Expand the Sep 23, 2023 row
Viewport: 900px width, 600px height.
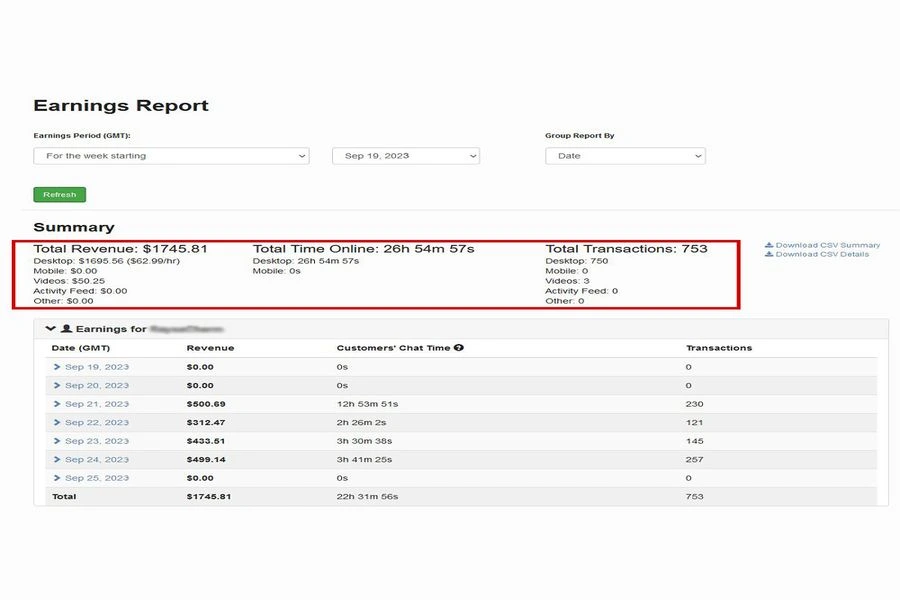[x=57, y=441]
